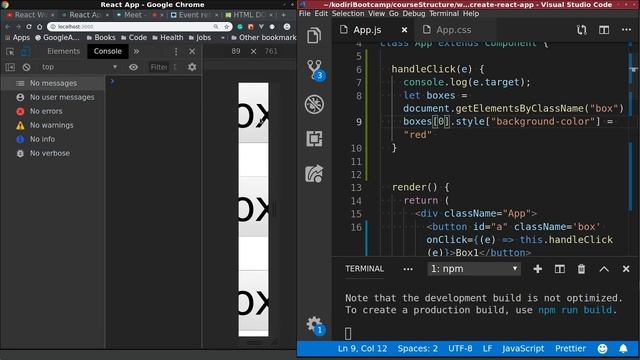Select the No messages console filter
Screen dimensions: 640x360
point(53,83)
